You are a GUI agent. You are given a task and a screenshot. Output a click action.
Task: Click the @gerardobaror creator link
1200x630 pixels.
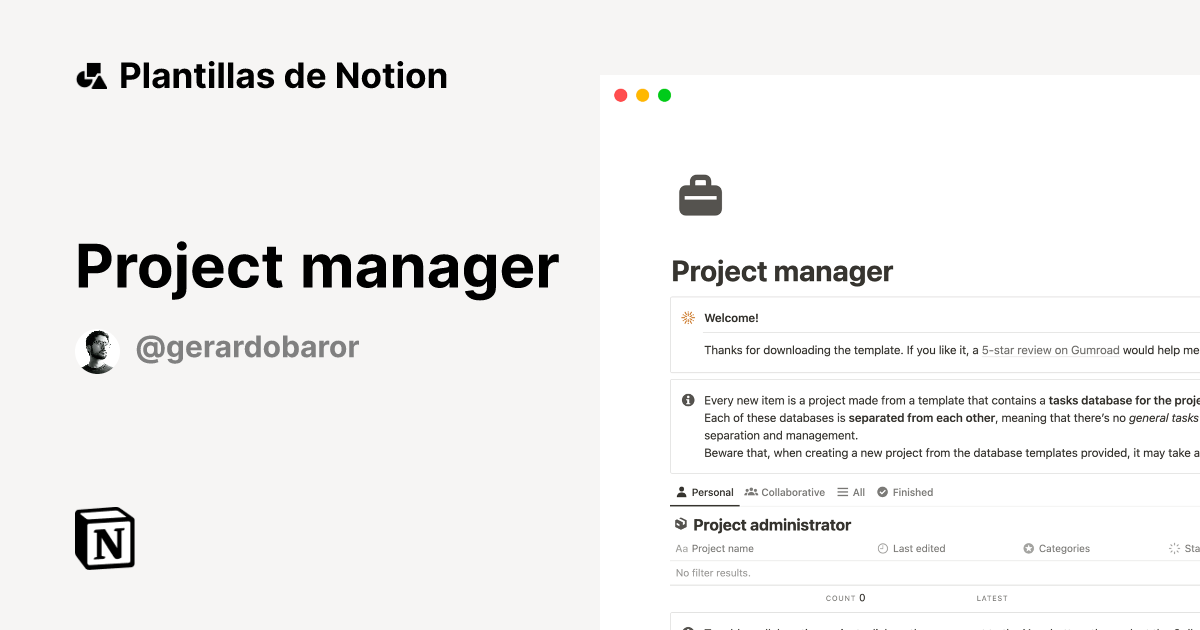(x=247, y=348)
